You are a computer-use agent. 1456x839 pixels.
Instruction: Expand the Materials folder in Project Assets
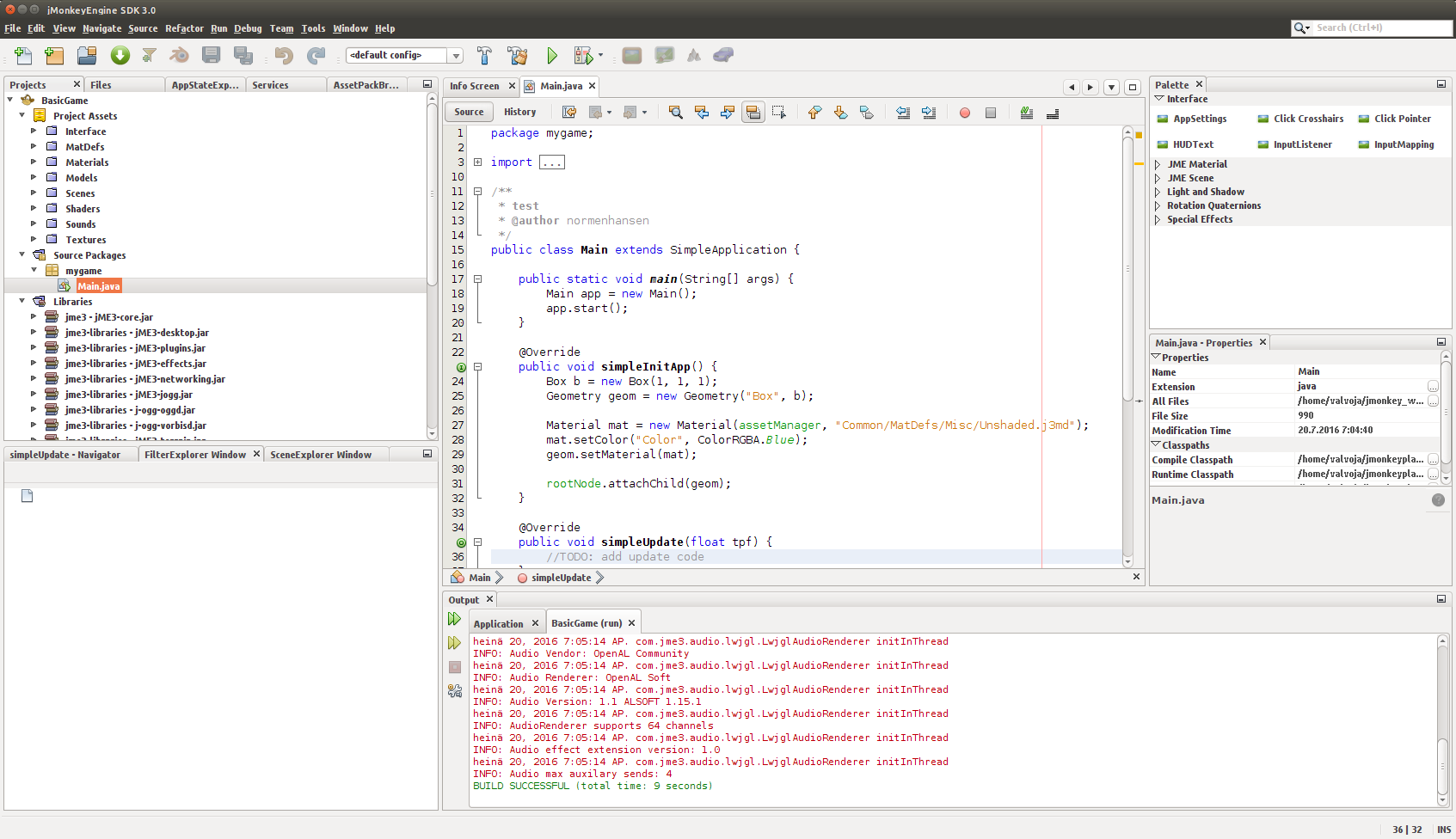point(34,162)
